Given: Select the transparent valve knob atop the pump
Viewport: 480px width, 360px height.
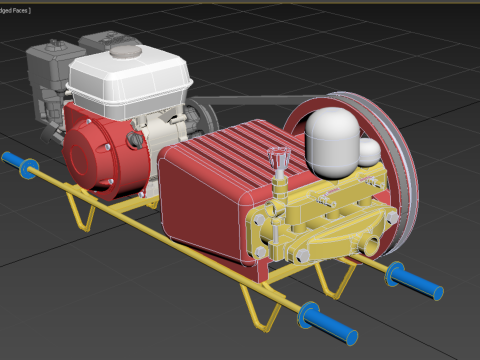Looking at the screenshot, I should (279, 158).
